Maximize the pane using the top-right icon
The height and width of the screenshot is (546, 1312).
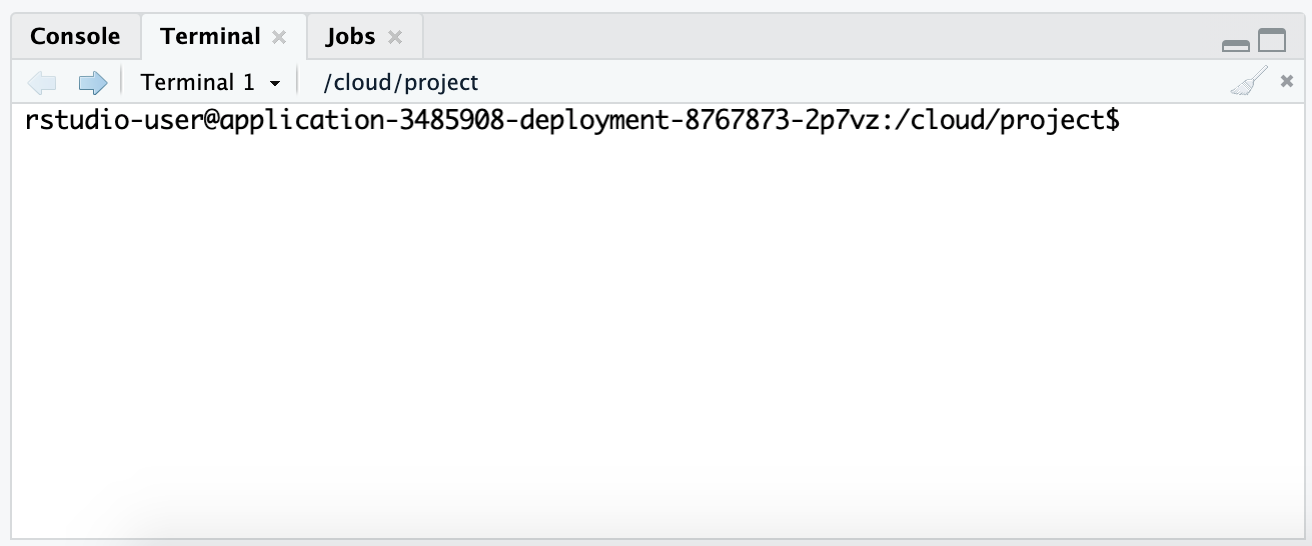pyautogui.click(x=1271, y=40)
